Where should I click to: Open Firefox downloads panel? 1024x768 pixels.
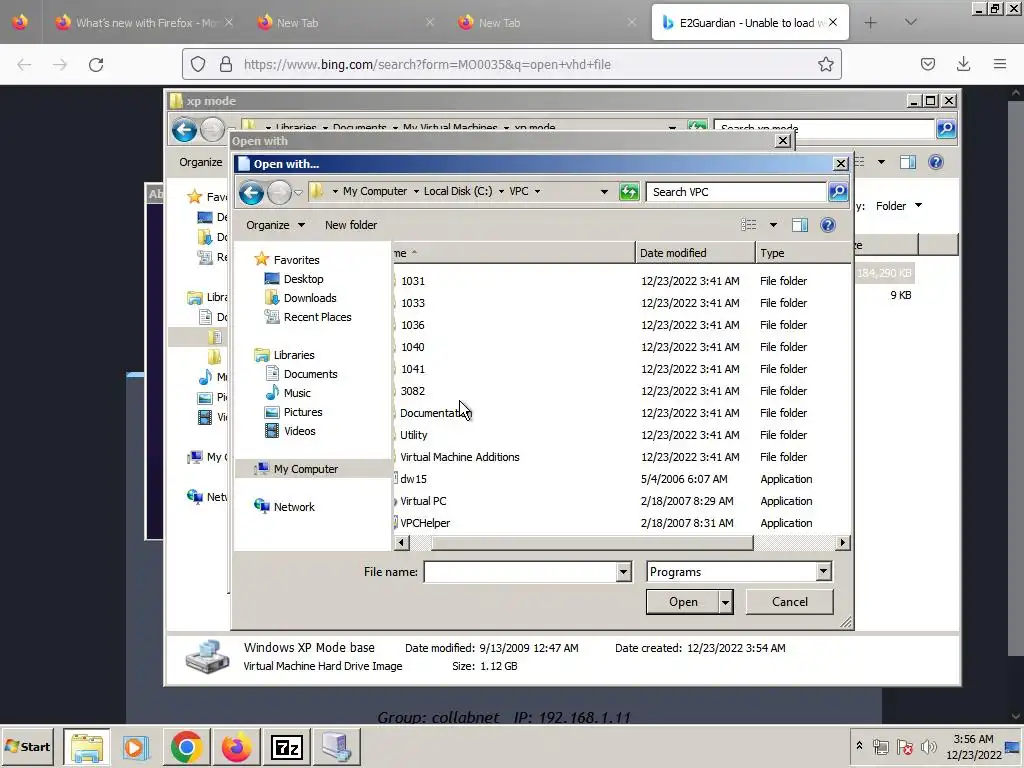(x=963, y=64)
